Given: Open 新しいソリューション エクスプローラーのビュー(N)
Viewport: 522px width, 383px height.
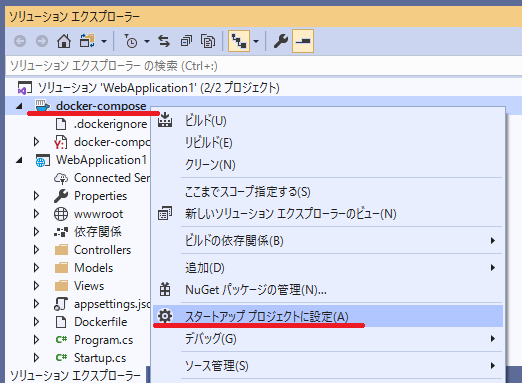Looking at the screenshot, I should (x=328, y=214).
